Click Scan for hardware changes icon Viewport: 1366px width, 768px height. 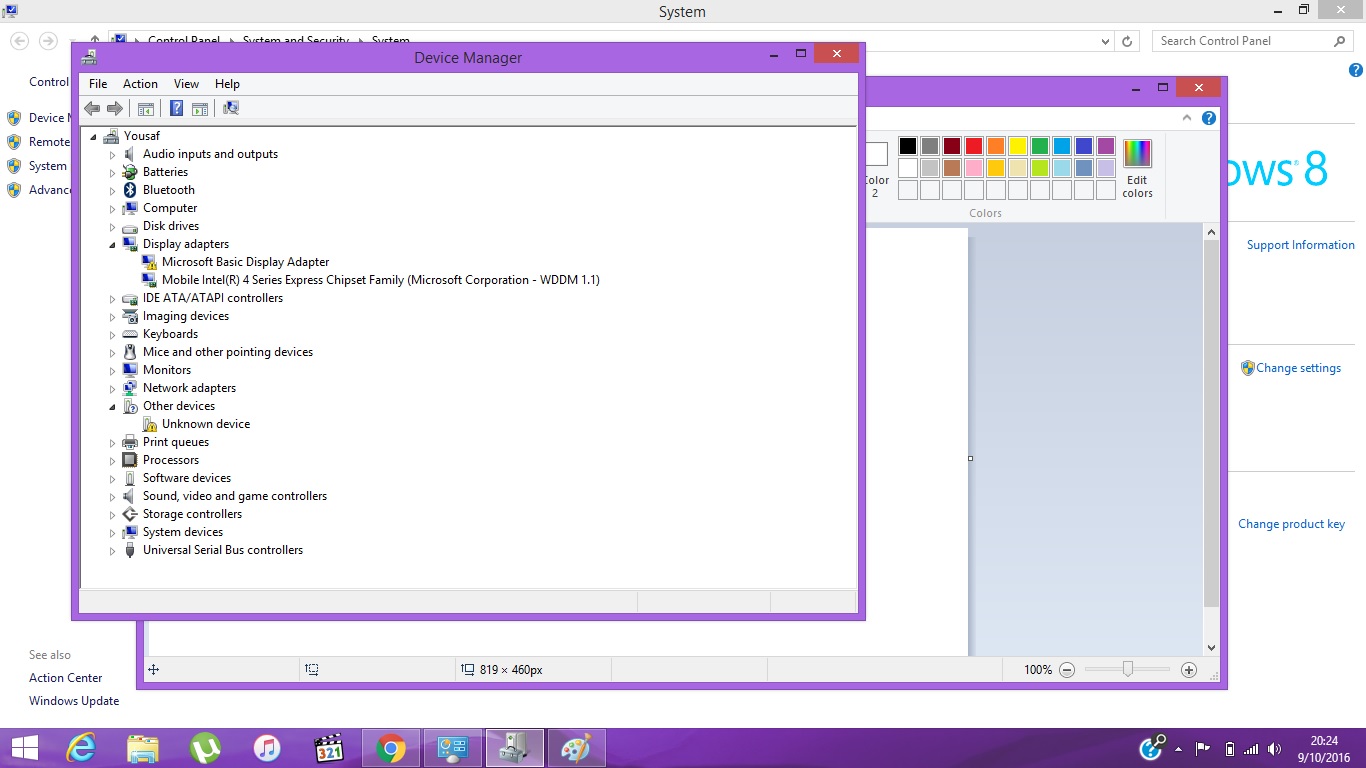click(231, 108)
